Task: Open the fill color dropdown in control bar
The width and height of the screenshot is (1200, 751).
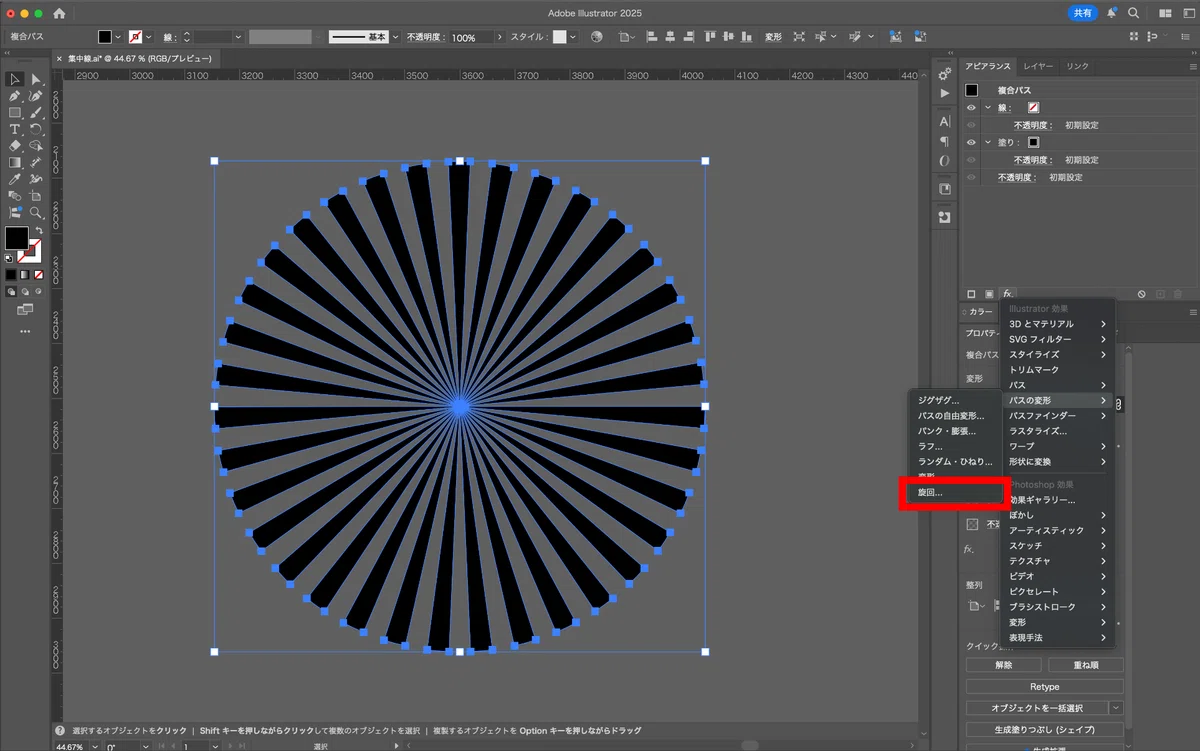Action: [118, 37]
